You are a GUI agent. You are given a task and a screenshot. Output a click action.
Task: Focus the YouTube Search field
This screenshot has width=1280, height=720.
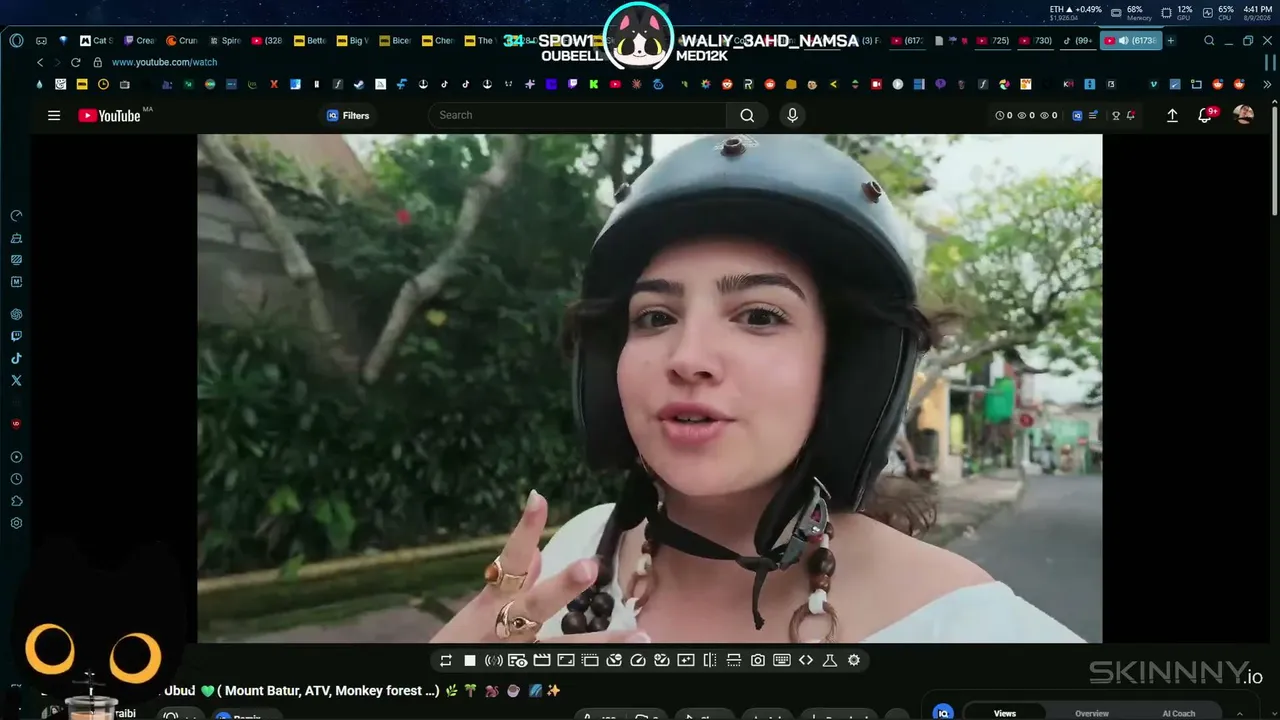[578, 115]
